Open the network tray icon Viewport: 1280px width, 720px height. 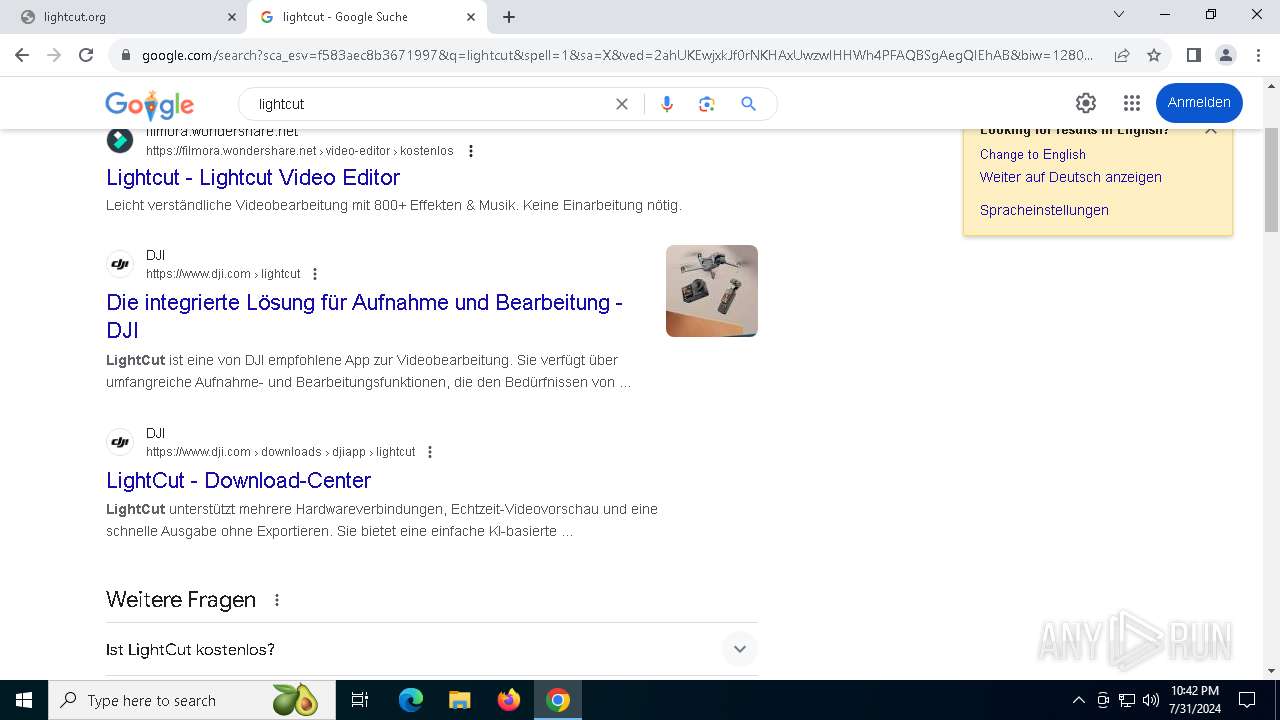[x=1127, y=700]
